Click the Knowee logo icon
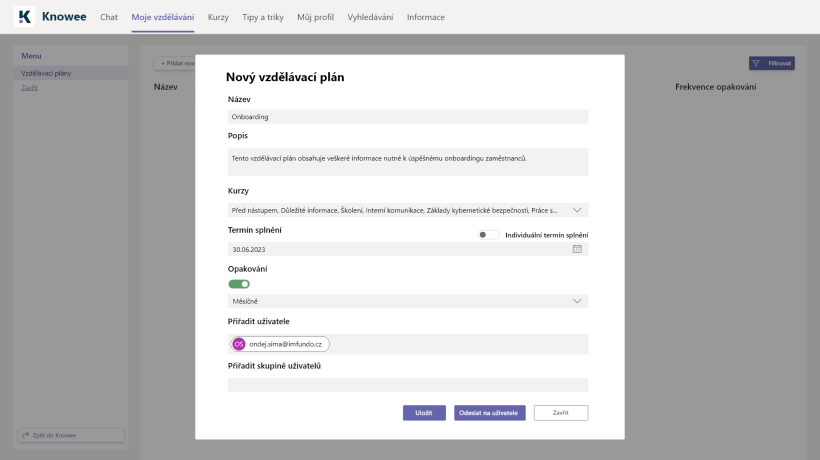This screenshot has width=820, height=460. (x=25, y=17)
